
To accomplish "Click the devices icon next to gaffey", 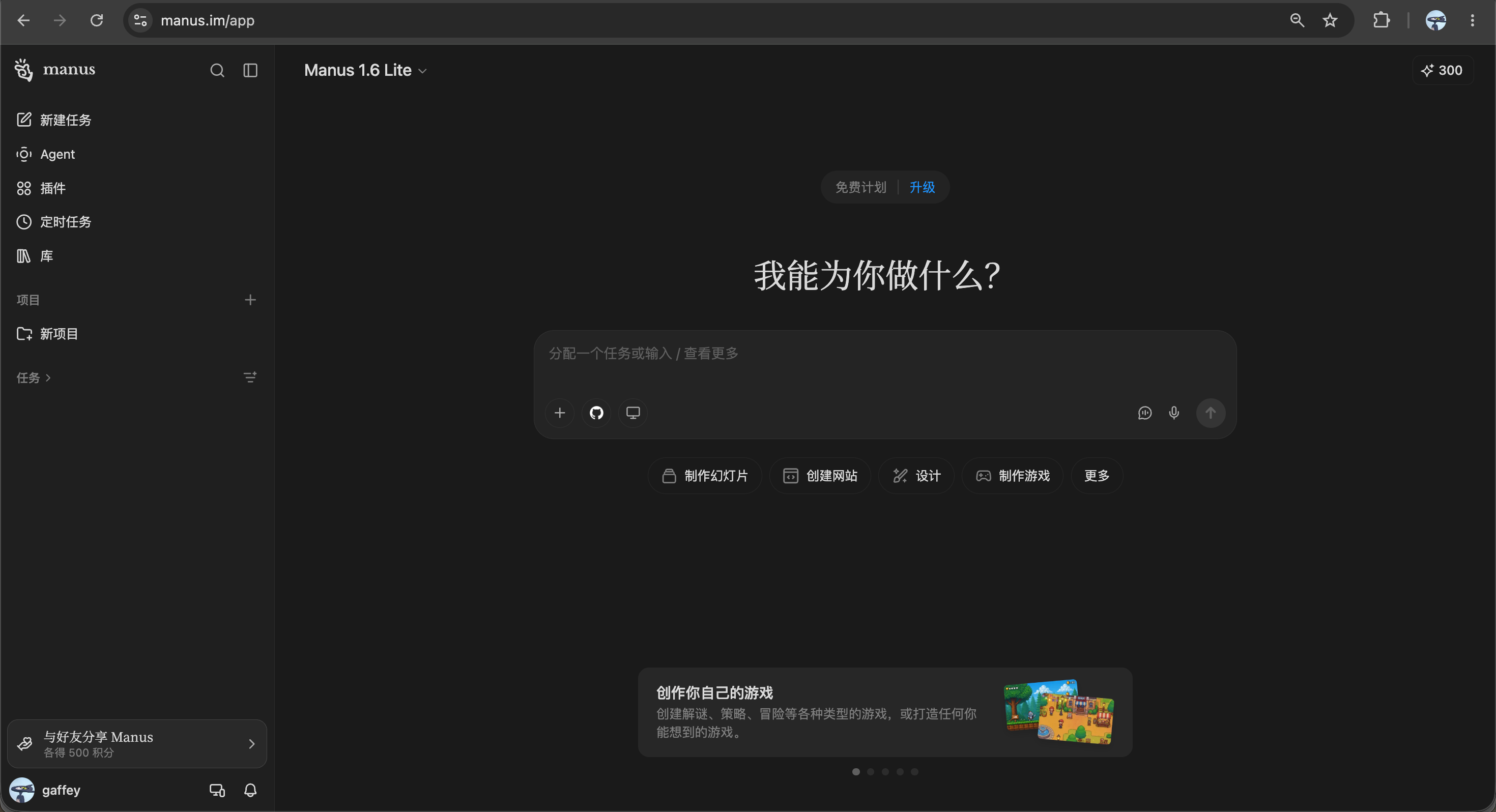I will [x=217, y=791].
